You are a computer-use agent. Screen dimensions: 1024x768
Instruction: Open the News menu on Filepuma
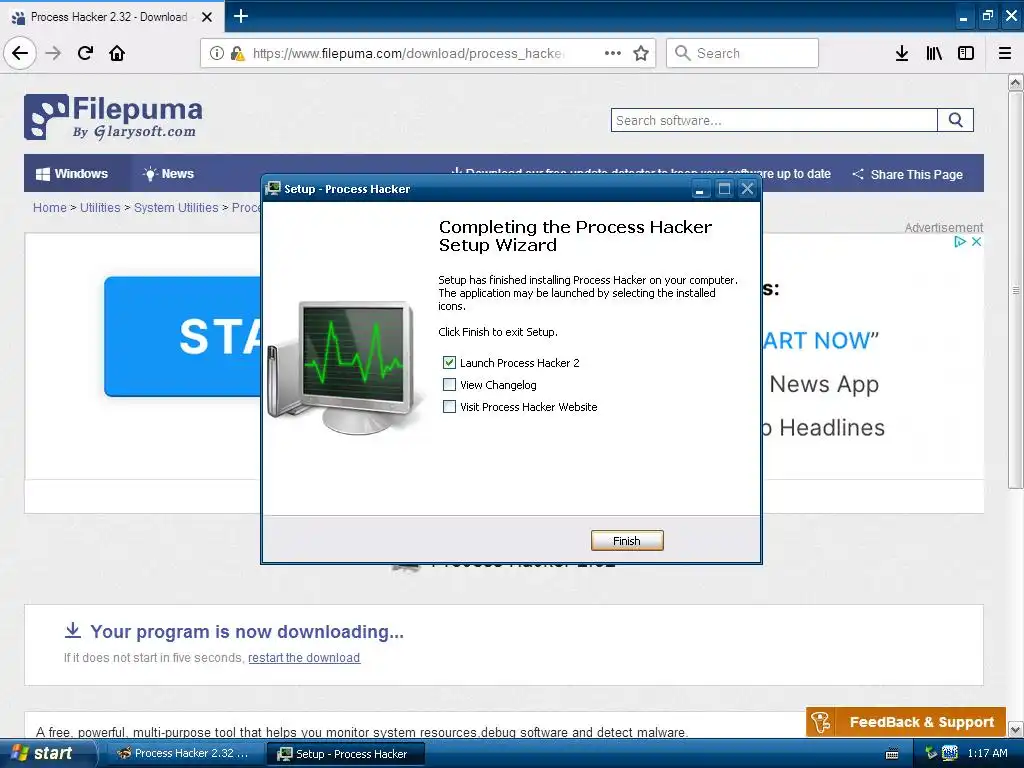[x=168, y=174]
